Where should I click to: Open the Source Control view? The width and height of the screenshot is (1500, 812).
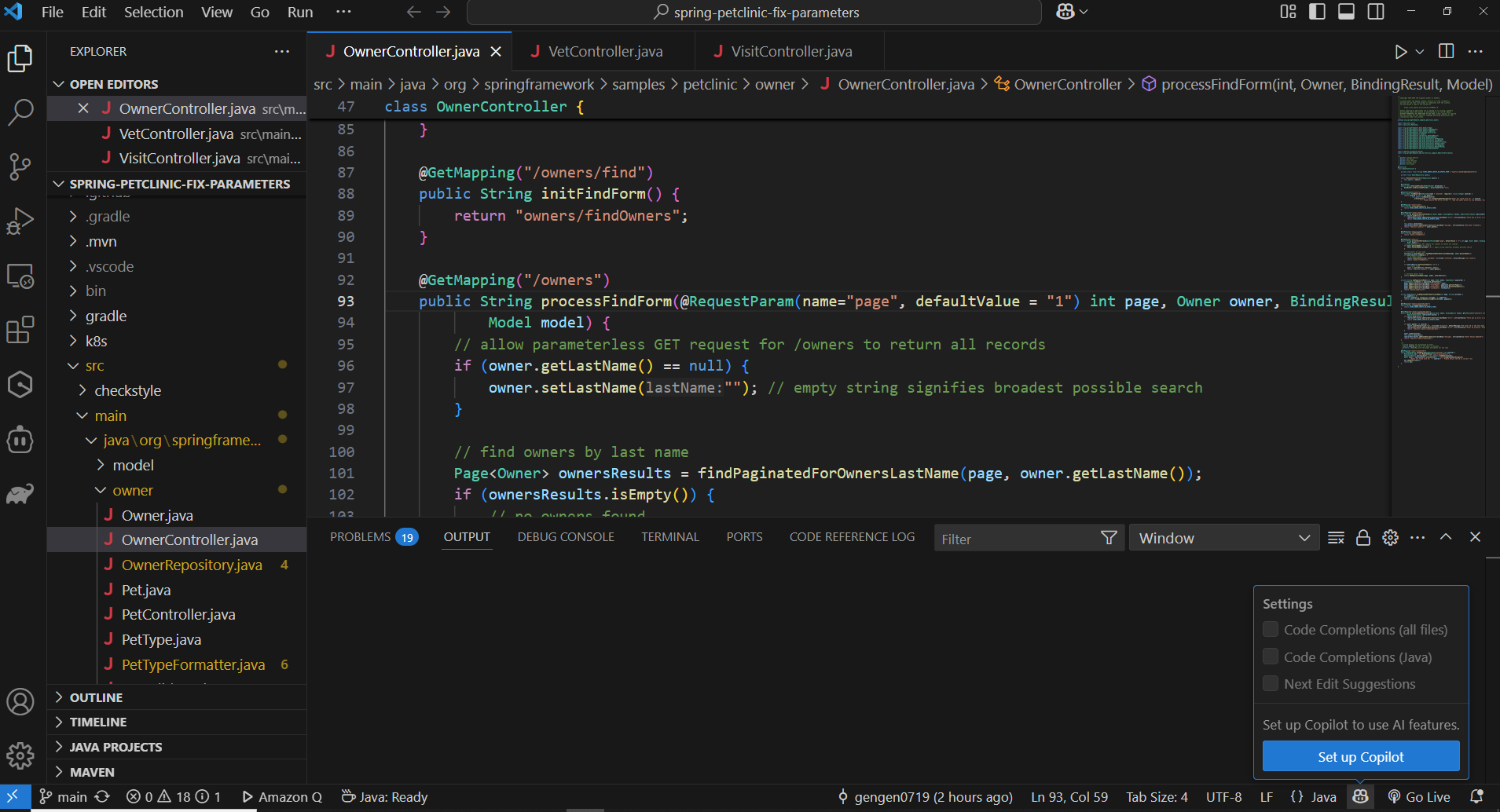click(20, 166)
